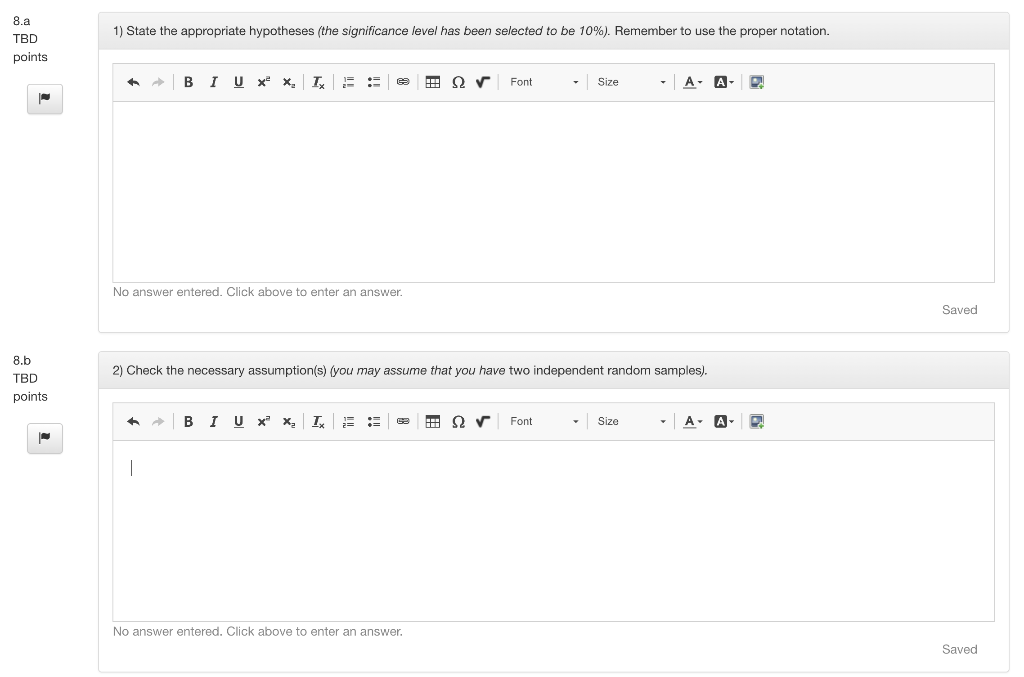Insert an image in the second answer editor
Viewport: 1024px width, 677px height.
[756, 421]
